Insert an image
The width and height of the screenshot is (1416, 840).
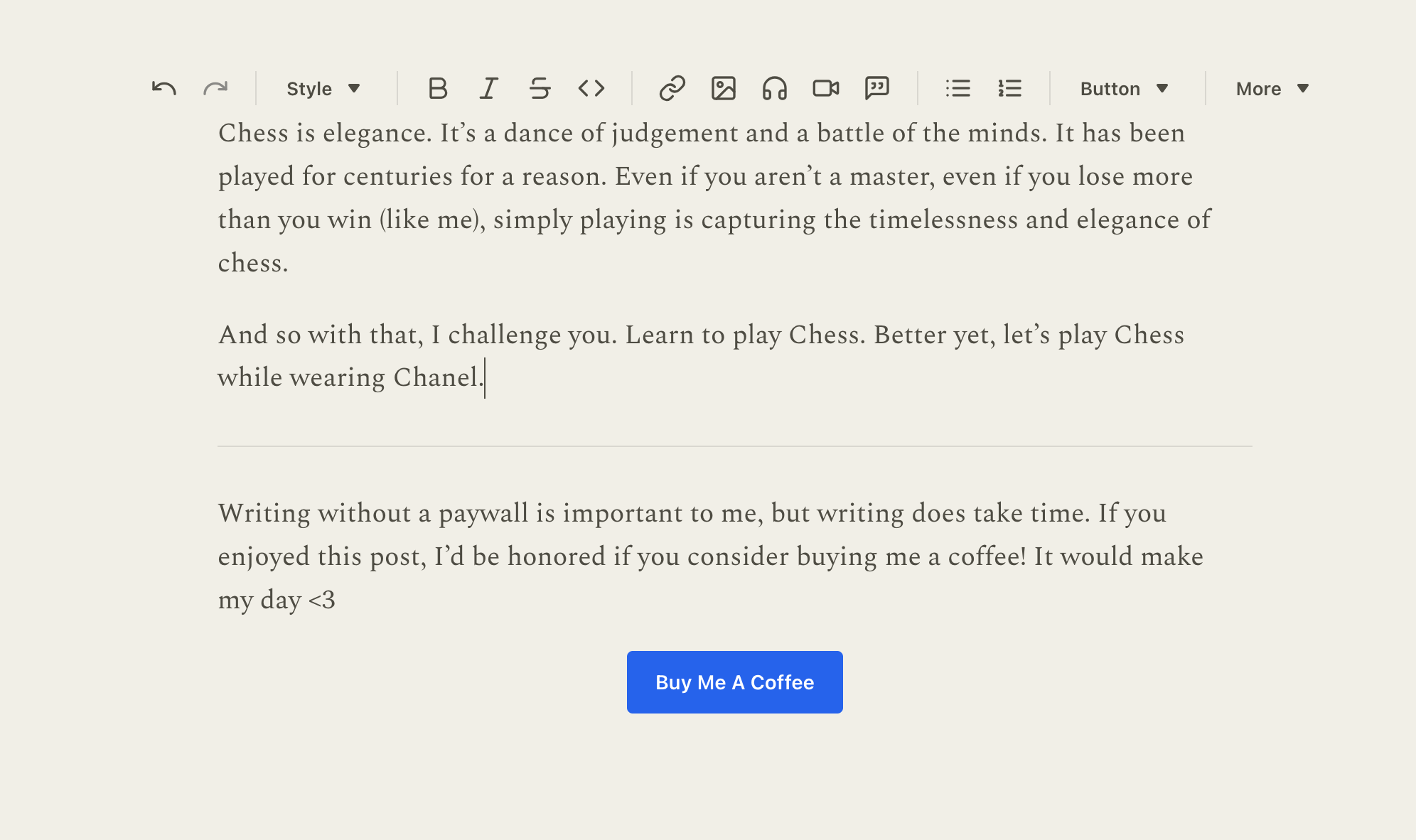point(723,89)
